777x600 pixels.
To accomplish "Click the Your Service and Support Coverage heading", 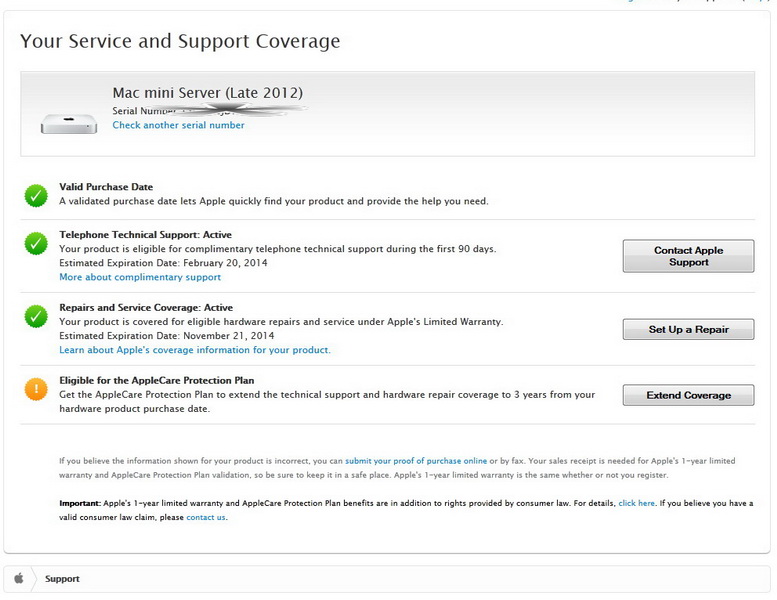I will [180, 41].
